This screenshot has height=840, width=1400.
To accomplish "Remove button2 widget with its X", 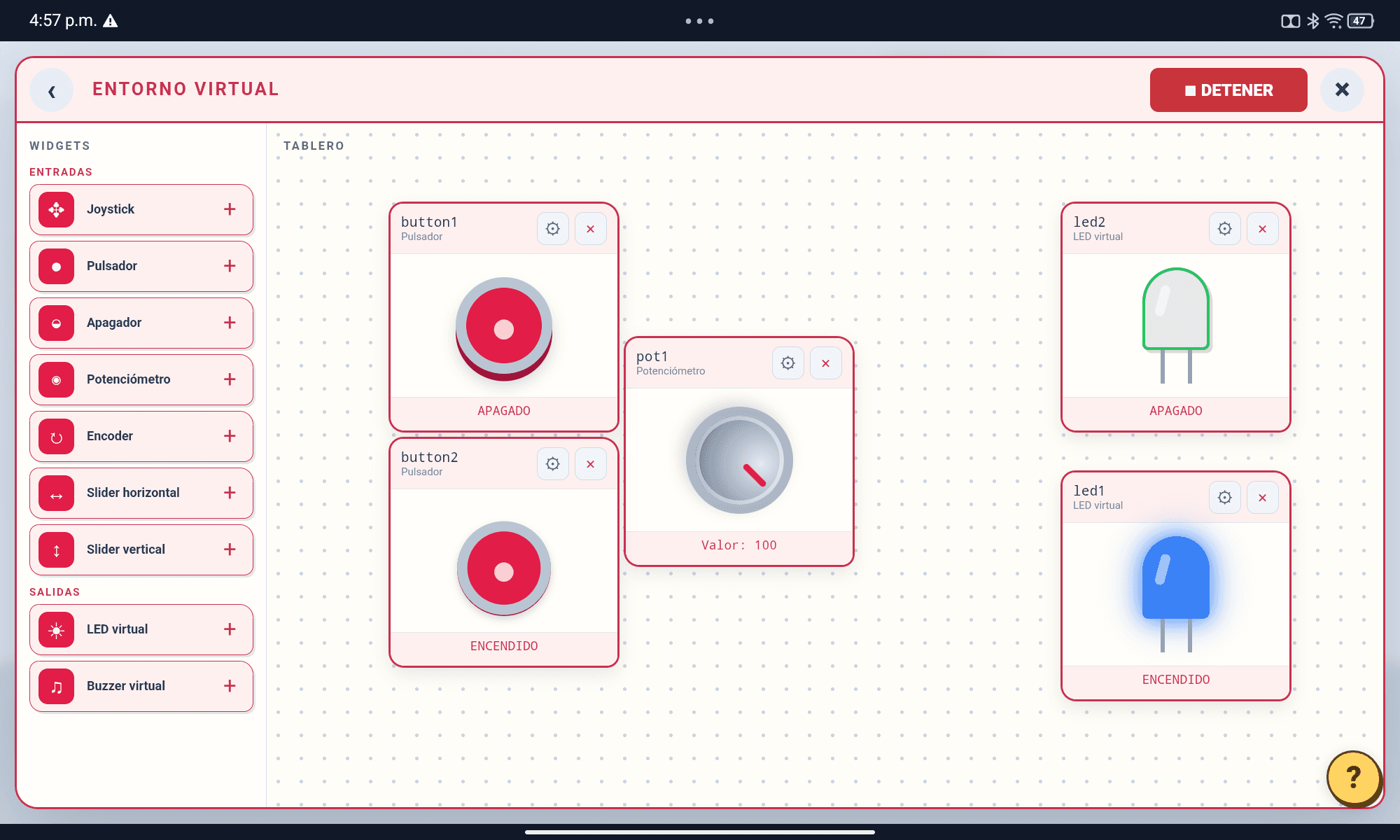I will (591, 464).
